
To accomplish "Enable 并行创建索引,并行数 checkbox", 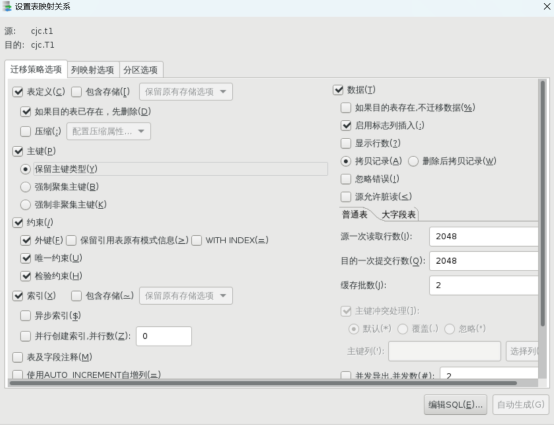I will click(x=25, y=336).
